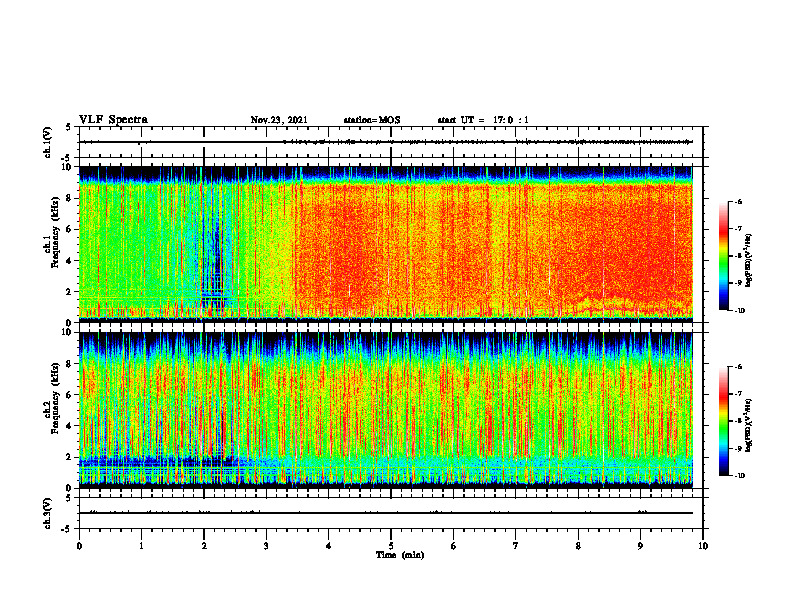Click time axis tick label "8"
The height and width of the screenshot is (612, 792).
click(x=578, y=546)
